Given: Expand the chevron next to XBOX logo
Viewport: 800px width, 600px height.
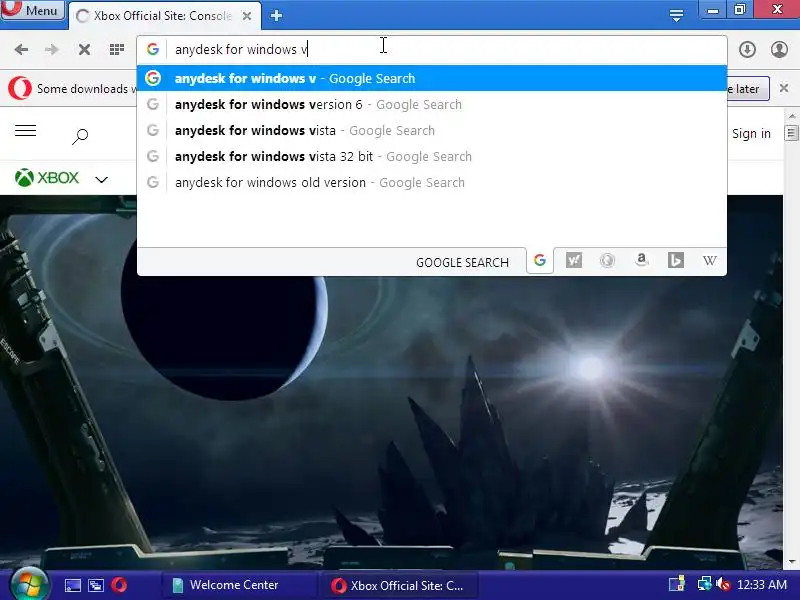Looking at the screenshot, I should coord(102,179).
